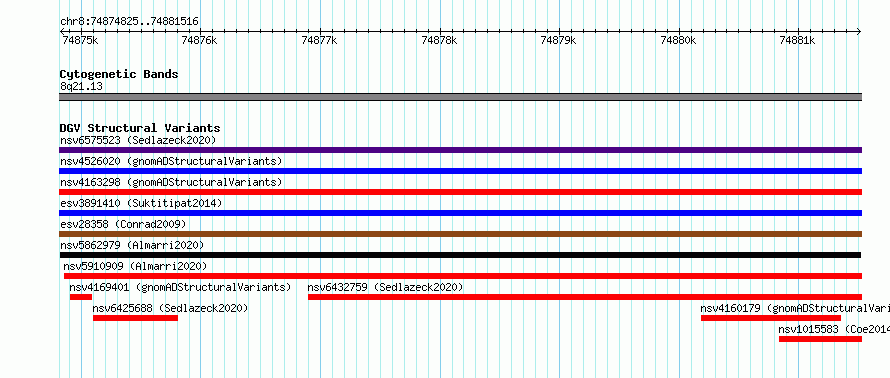Click the nsv4163298 (gnomADStructuralVariants) label
The height and width of the screenshot is (378, 890).
[171, 182]
